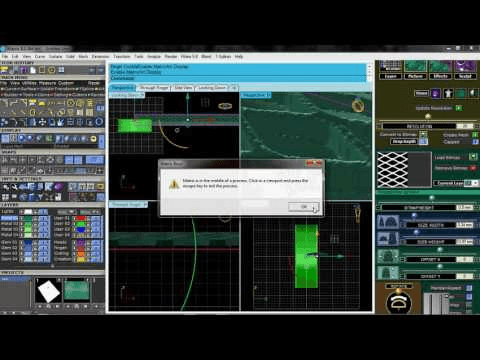Add a new viewport tab with the plus button
The width and height of the screenshot is (480, 360).
point(234,88)
